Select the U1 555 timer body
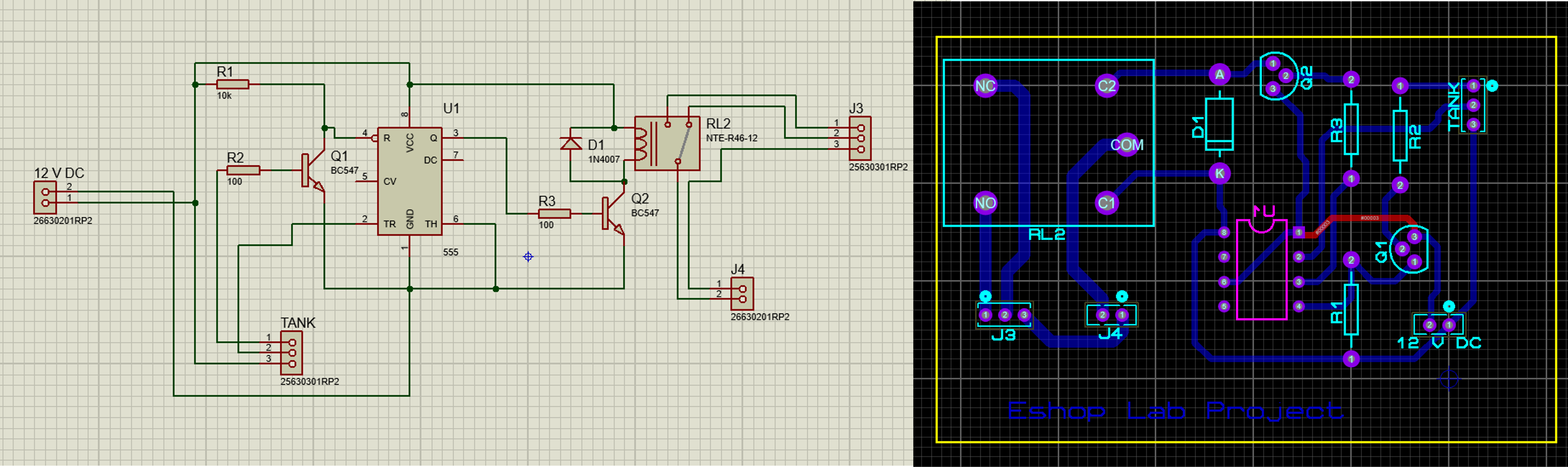The height and width of the screenshot is (467, 1568). (410, 181)
